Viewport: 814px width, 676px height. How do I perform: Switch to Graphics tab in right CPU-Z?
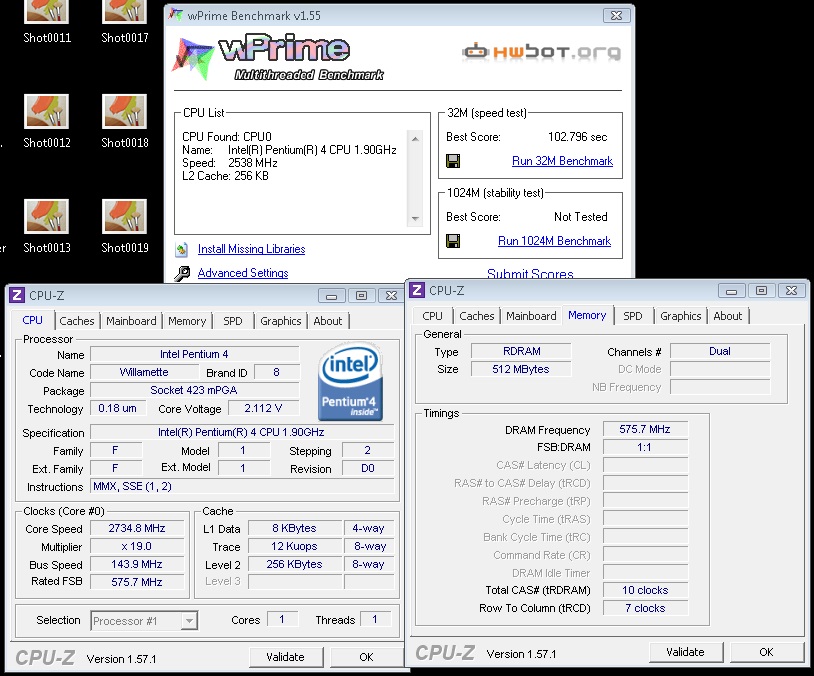681,316
